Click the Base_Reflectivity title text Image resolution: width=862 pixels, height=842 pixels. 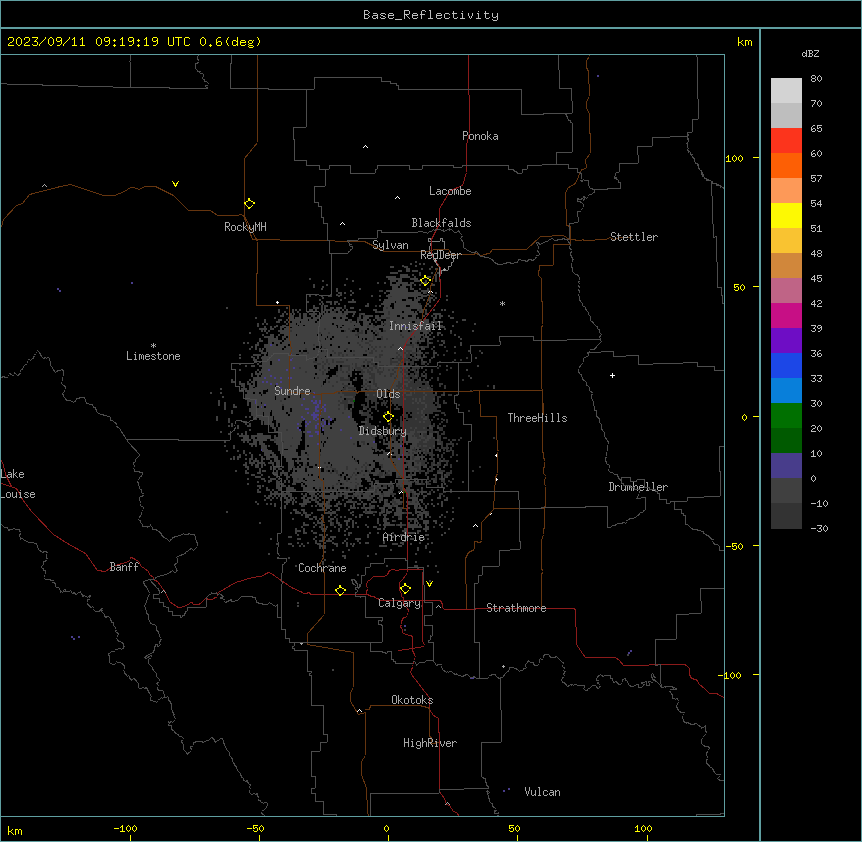point(431,15)
